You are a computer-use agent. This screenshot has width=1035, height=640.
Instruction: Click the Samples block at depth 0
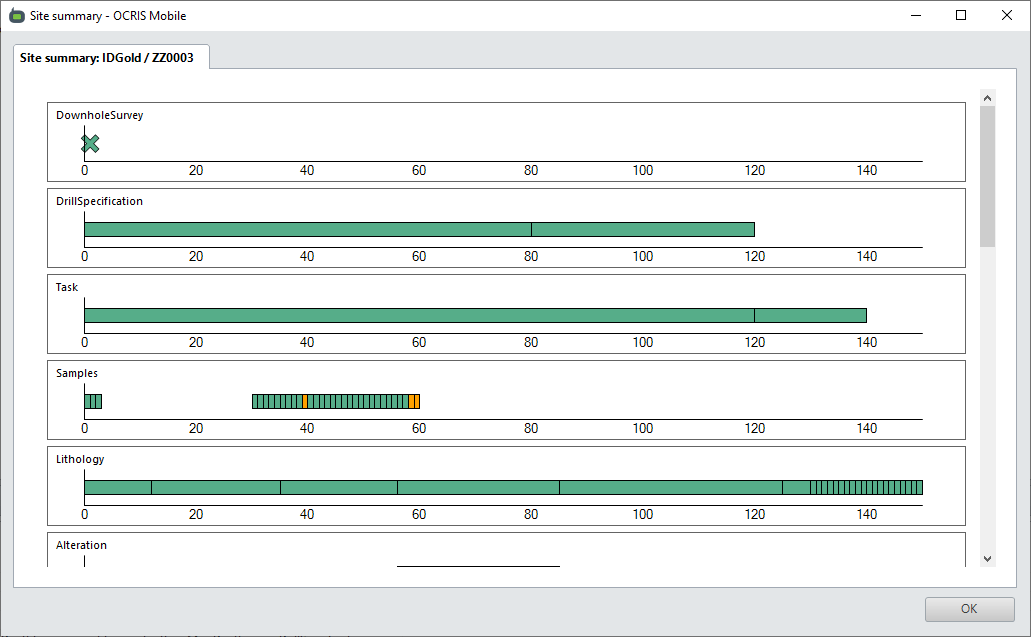pos(87,401)
